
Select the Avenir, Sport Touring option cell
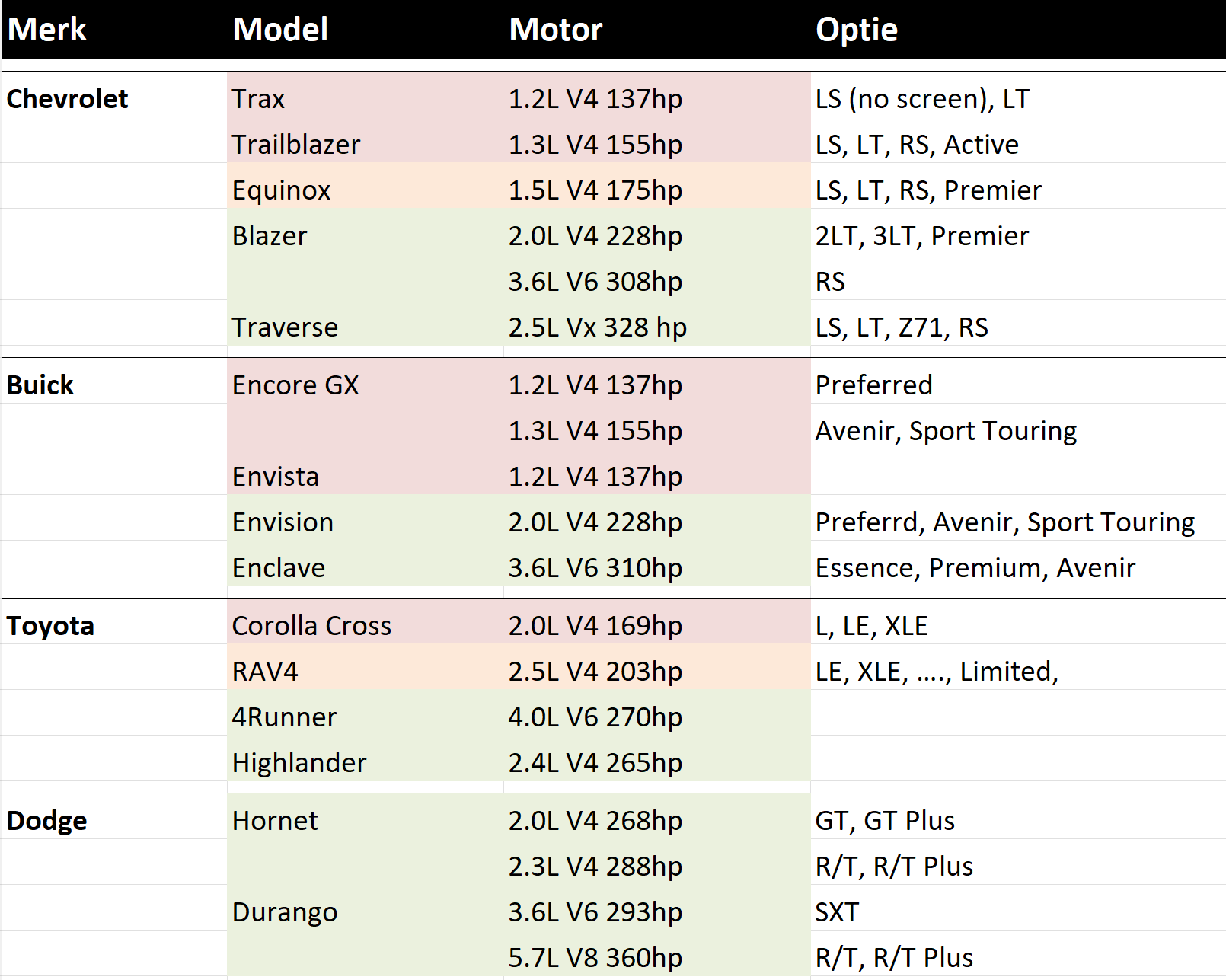[x=946, y=431]
